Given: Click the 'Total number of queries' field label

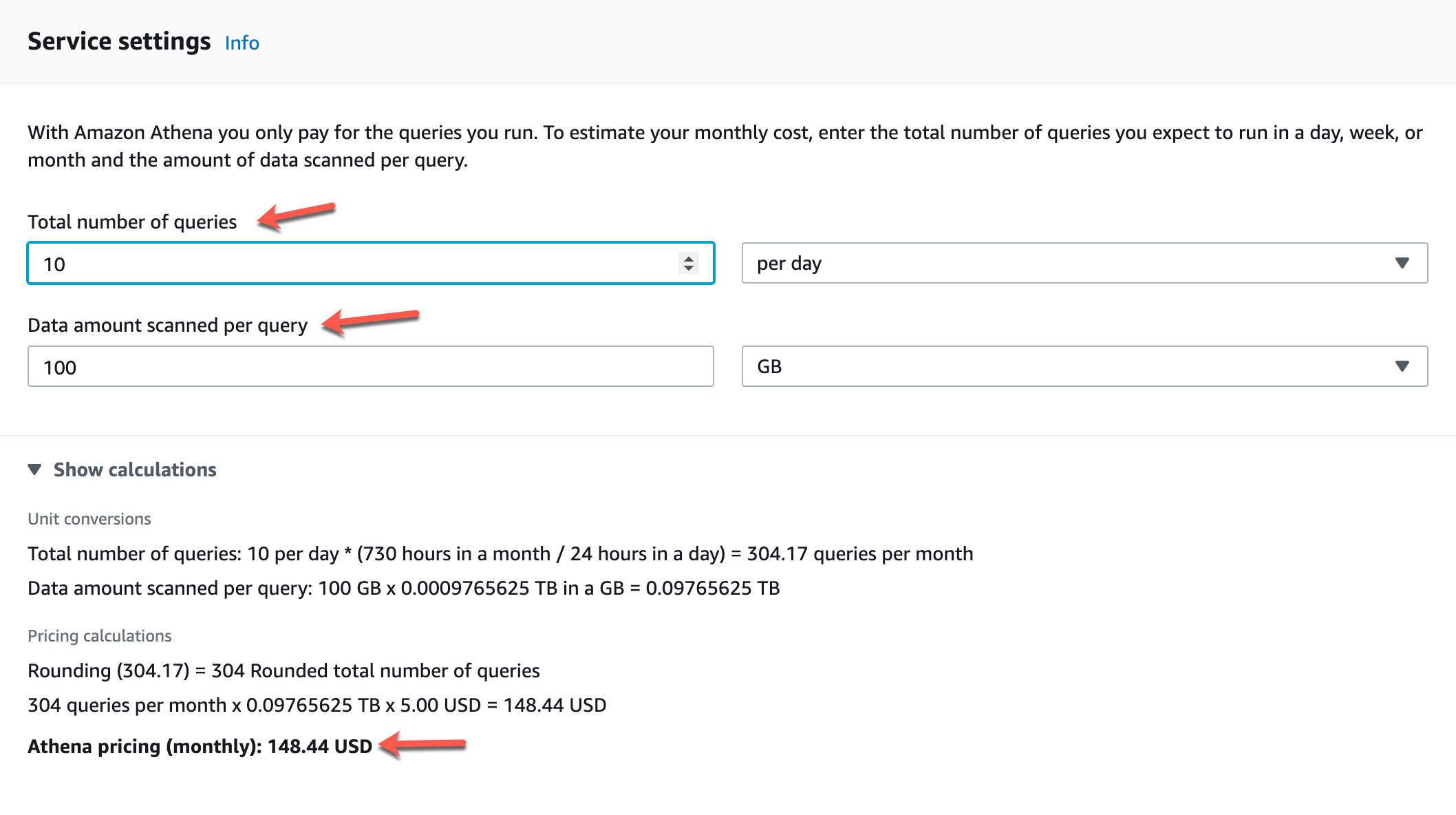Looking at the screenshot, I should [132, 222].
